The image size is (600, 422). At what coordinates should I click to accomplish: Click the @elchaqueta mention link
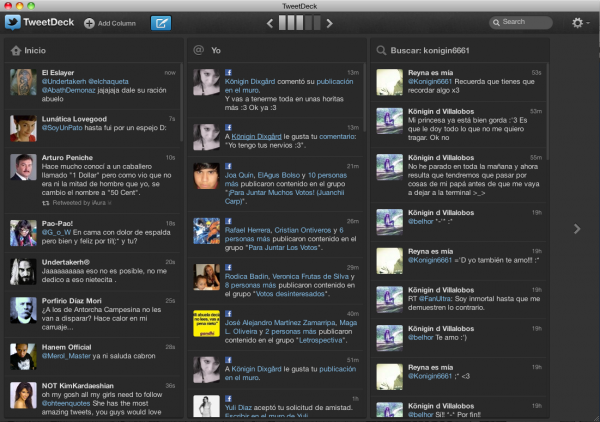[108, 81]
